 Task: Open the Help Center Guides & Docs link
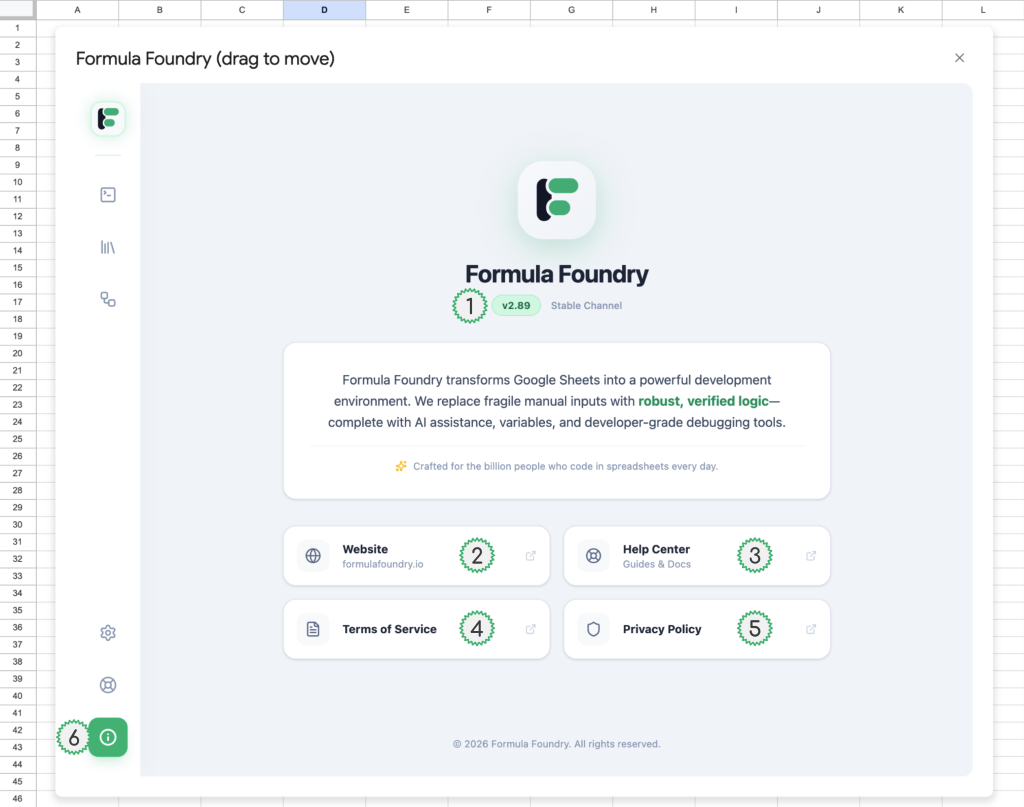pos(656,556)
